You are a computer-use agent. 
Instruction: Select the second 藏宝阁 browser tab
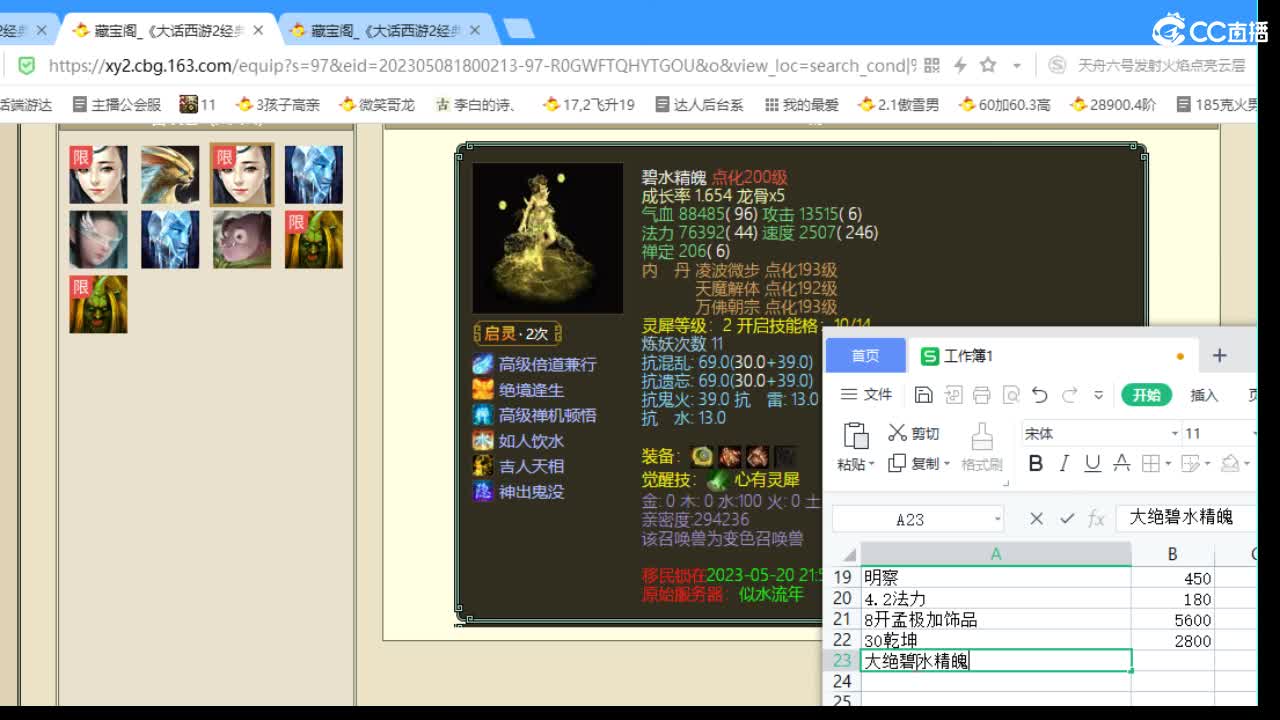(x=385, y=31)
